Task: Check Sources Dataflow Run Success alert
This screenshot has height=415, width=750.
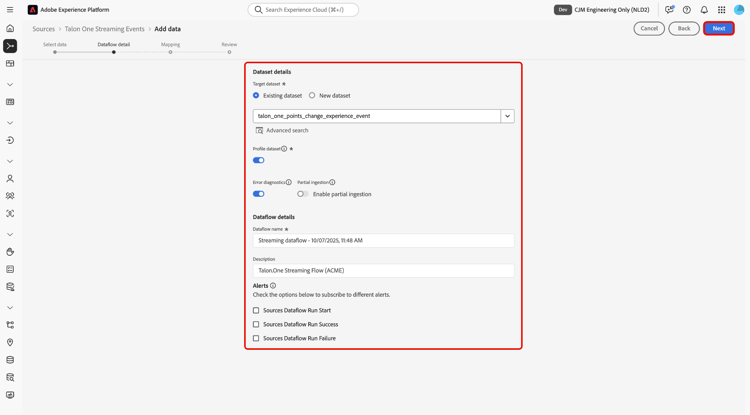Action: pyautogui.click(x=256, y=324)
